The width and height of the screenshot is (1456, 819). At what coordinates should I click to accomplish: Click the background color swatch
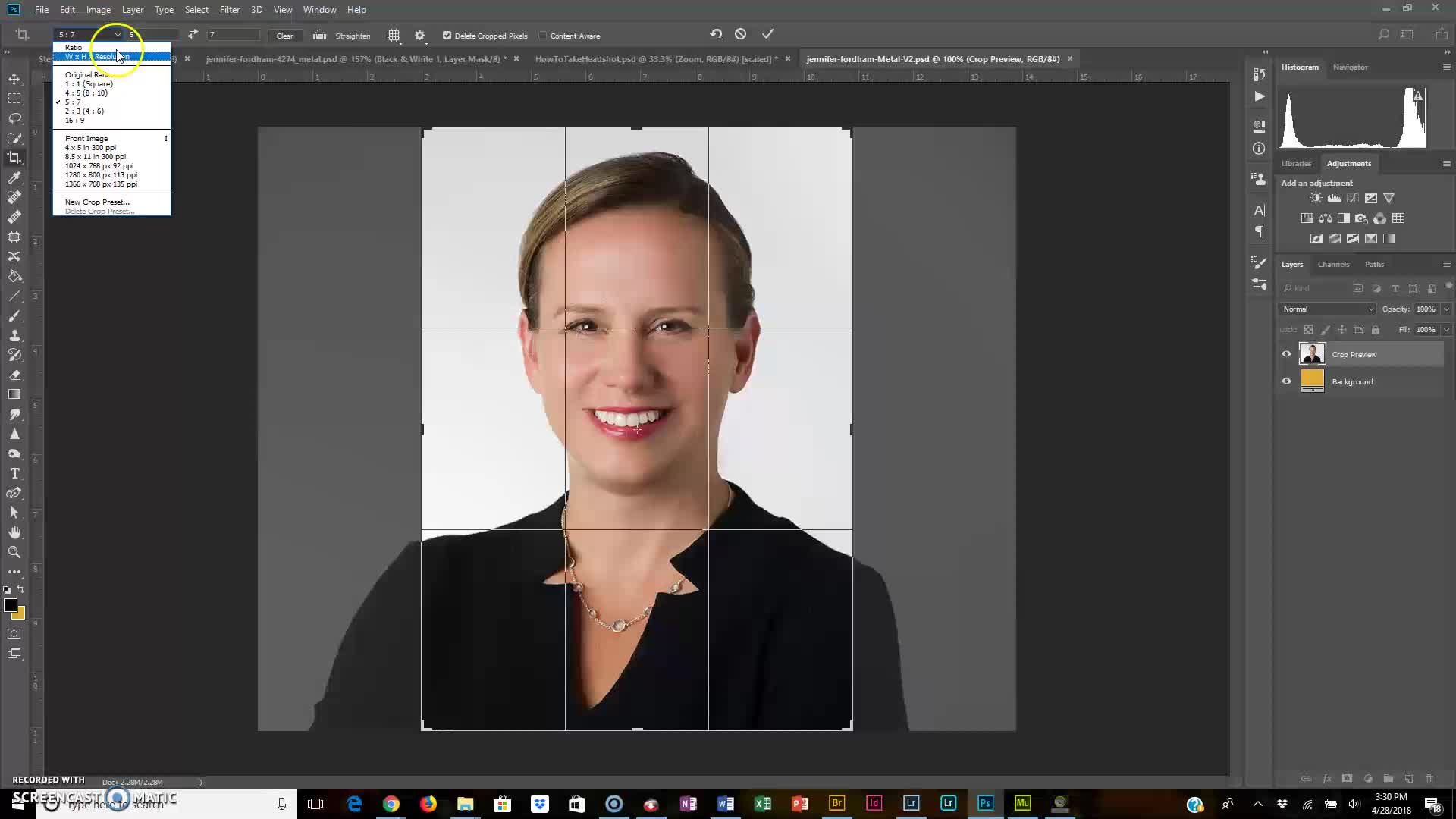click(x=20, y=614)
